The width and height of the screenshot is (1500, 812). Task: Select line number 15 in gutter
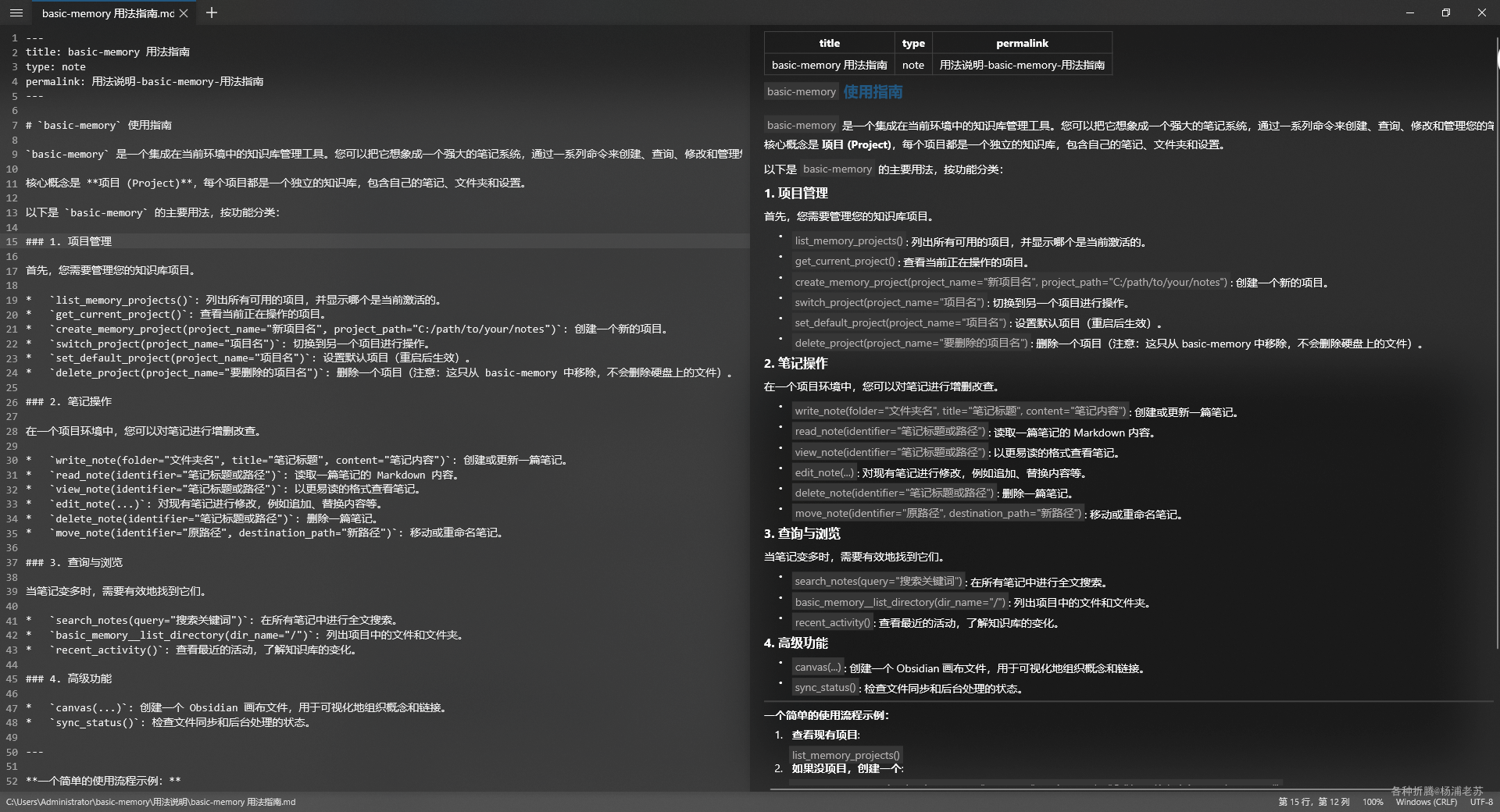click(x=12, y=241)
